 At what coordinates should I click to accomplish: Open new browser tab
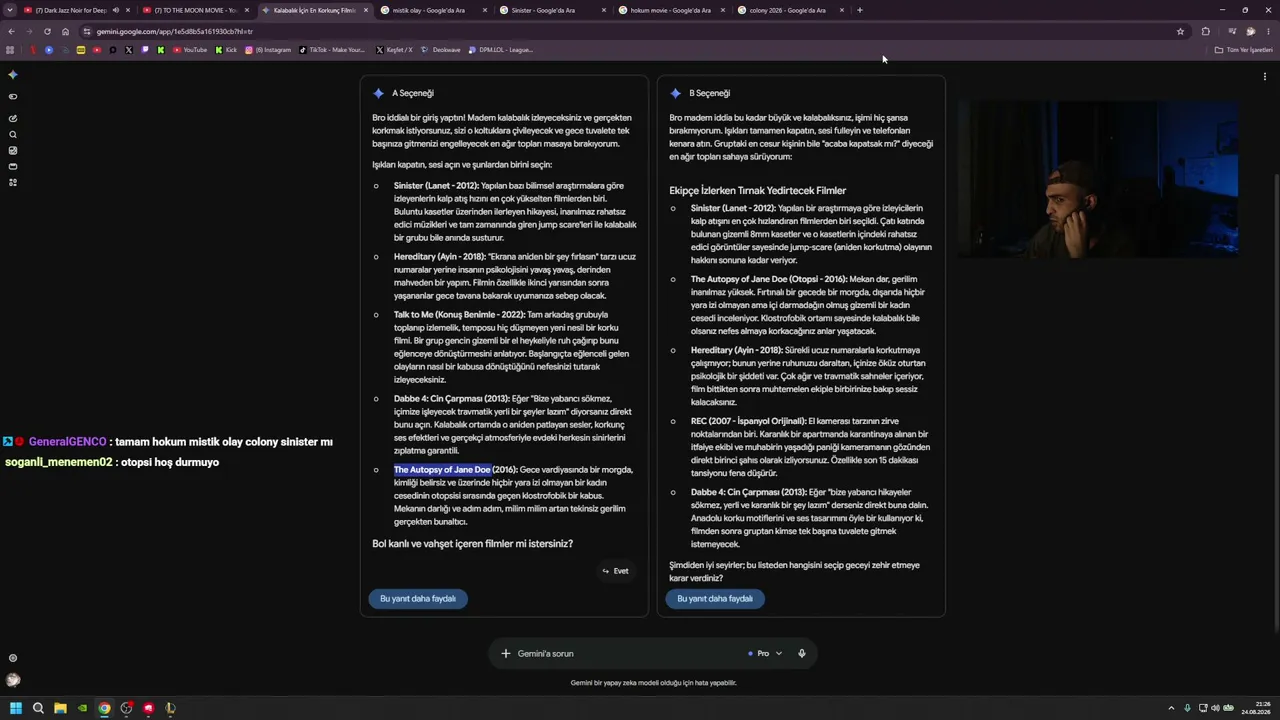860,10
